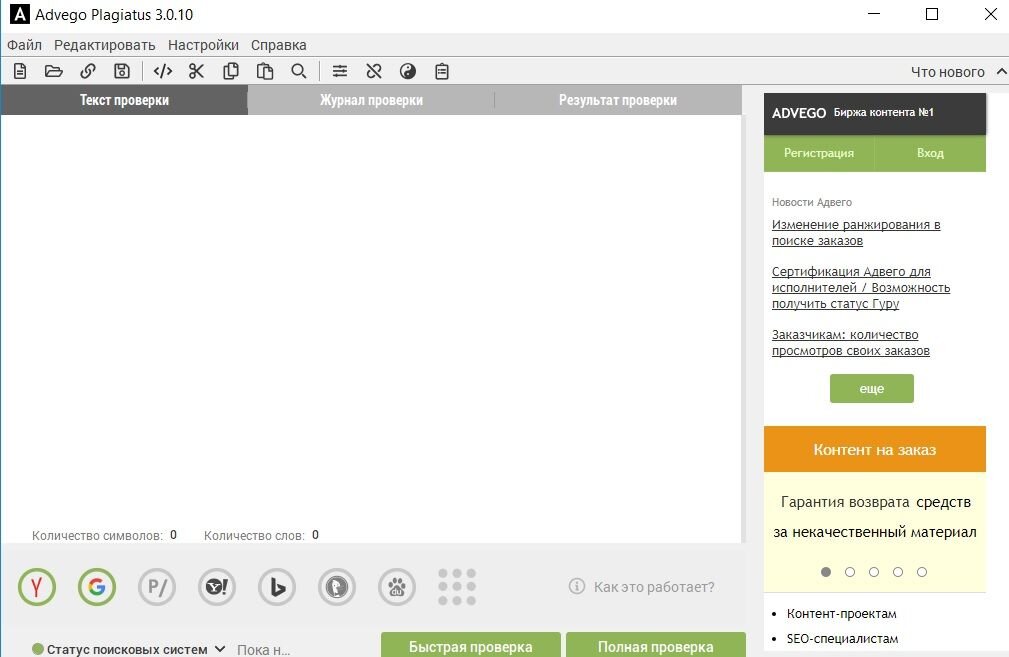Viewport: 1009px width, 657px height.
Task: Toggle the Yahoo search engine
Action: pyautogui.click(x=217, y=587)
